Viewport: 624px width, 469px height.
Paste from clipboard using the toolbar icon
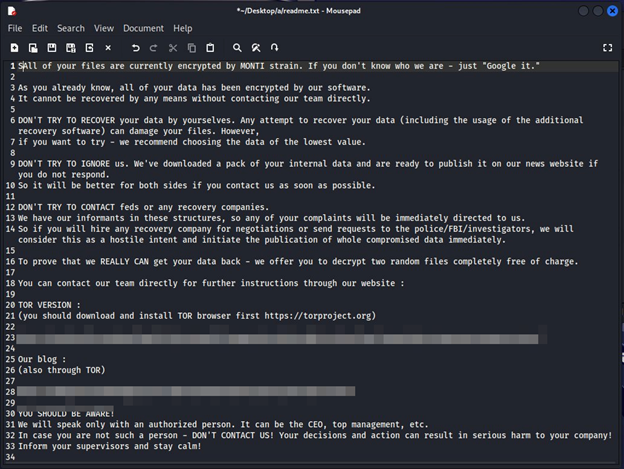coord(210,48)
